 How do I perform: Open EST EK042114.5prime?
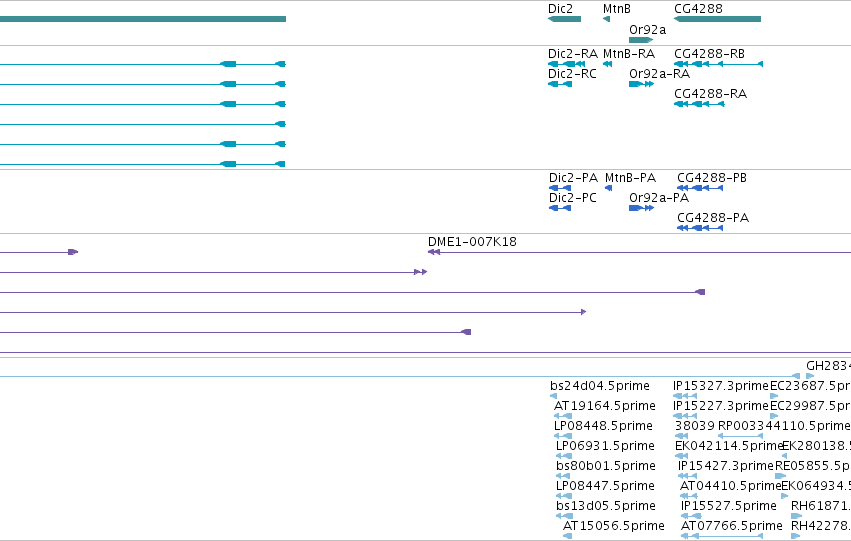729,446
